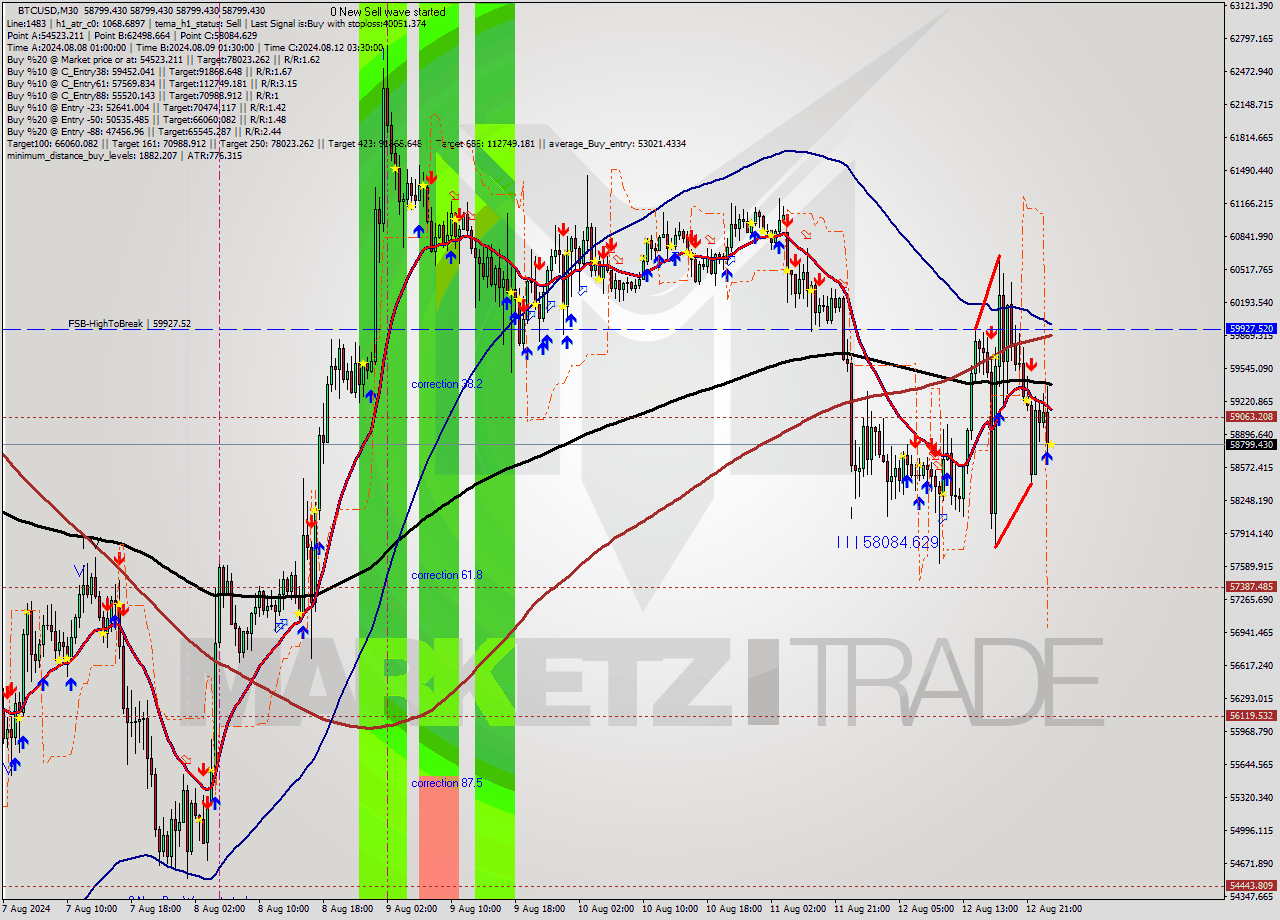Click the 'Line:1483 | h1_atr_c0' status line
Viewport: 1280px width, 920px height.
[x=216, y=23]
